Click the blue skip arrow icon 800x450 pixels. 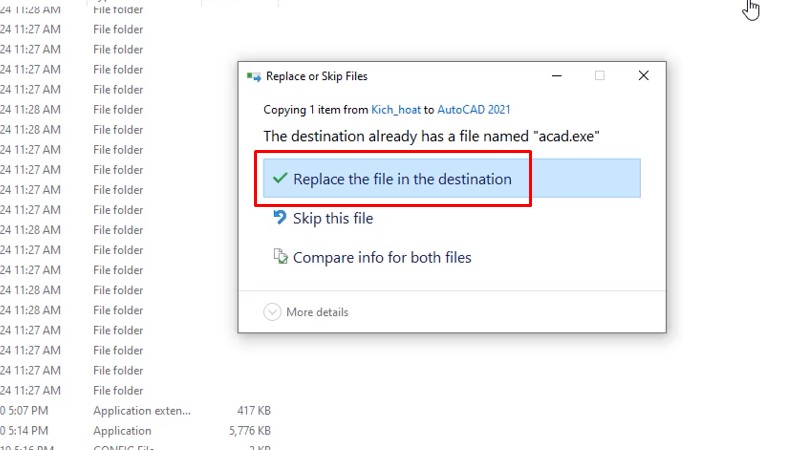point(280,217)
